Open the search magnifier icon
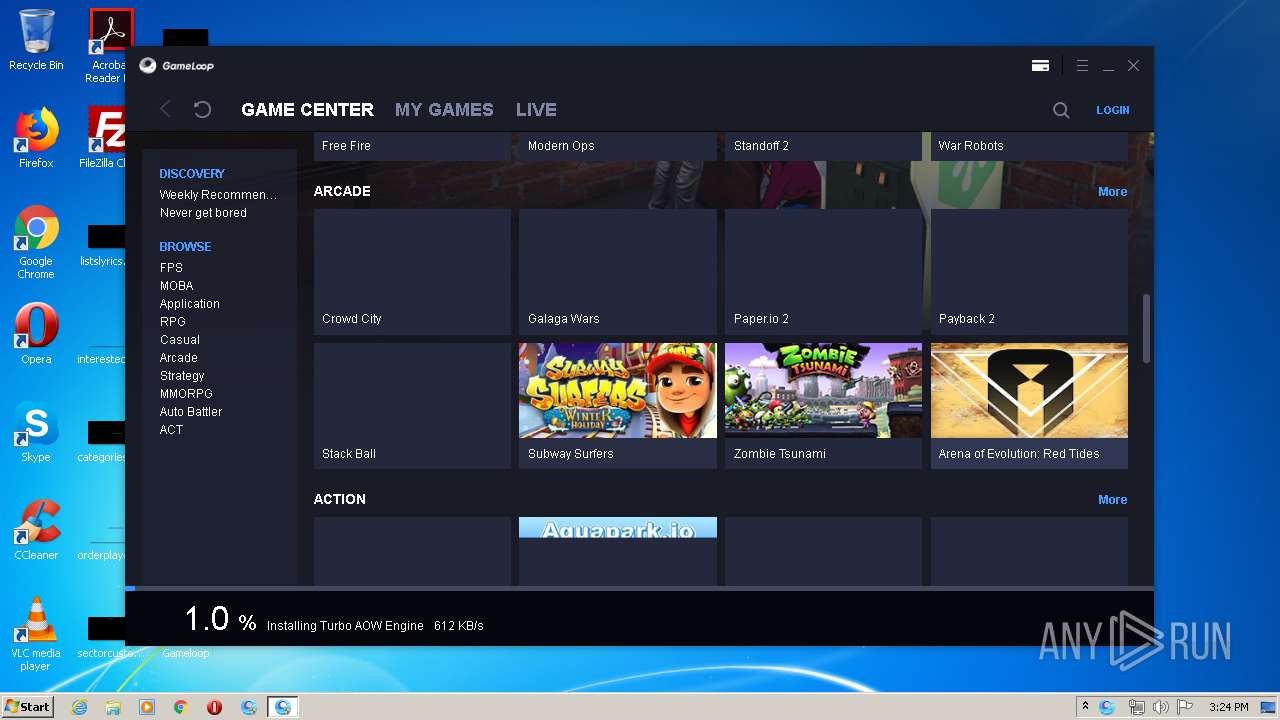Viewport: 1280px width, 720px height. click(1061, 110)
